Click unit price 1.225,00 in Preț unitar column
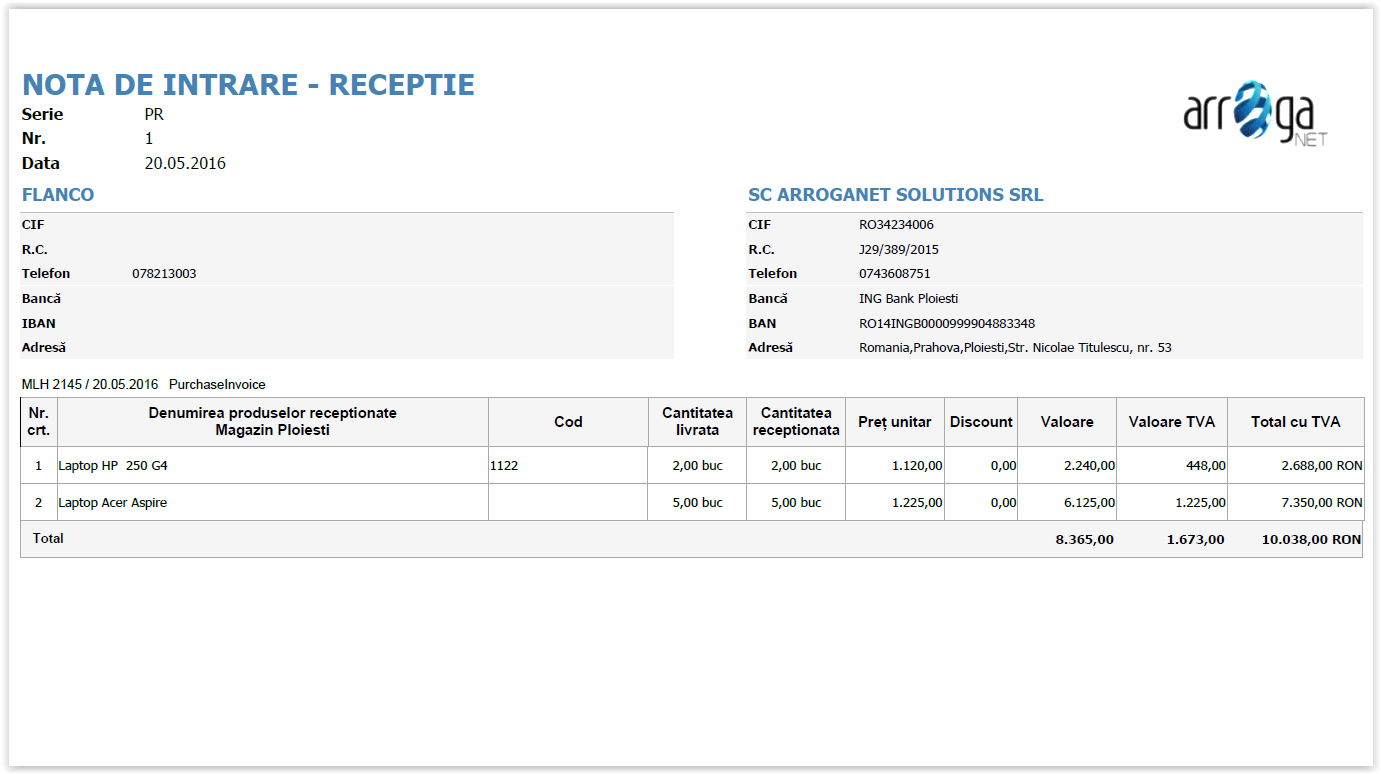1381x774 pixels. tap(917, 503)
